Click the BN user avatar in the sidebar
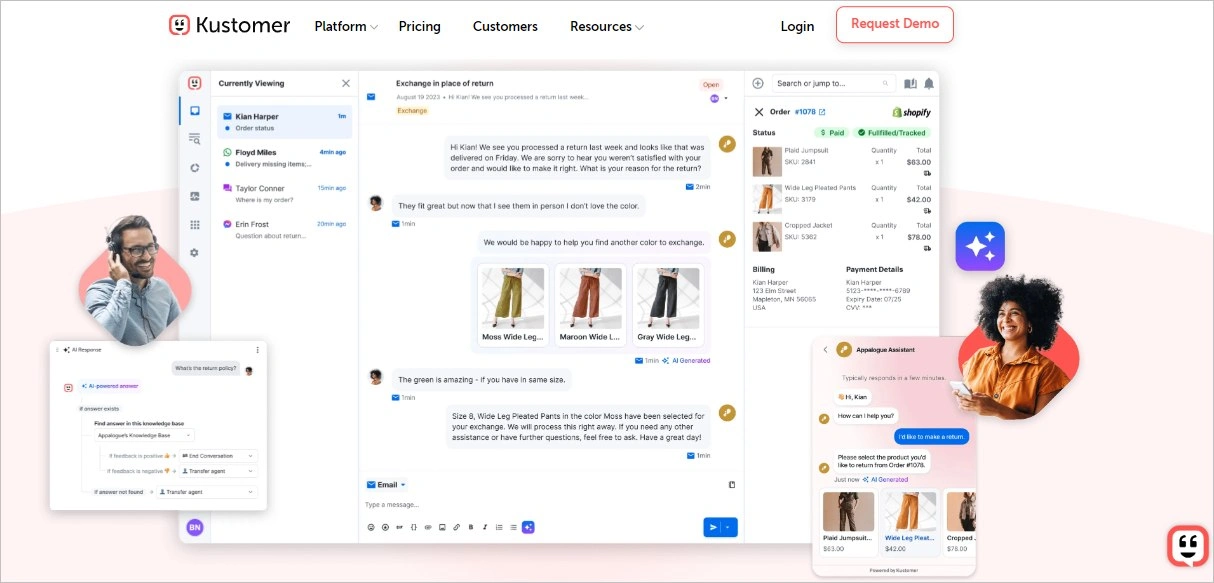The image size is (1214, 583). (195, 526)
